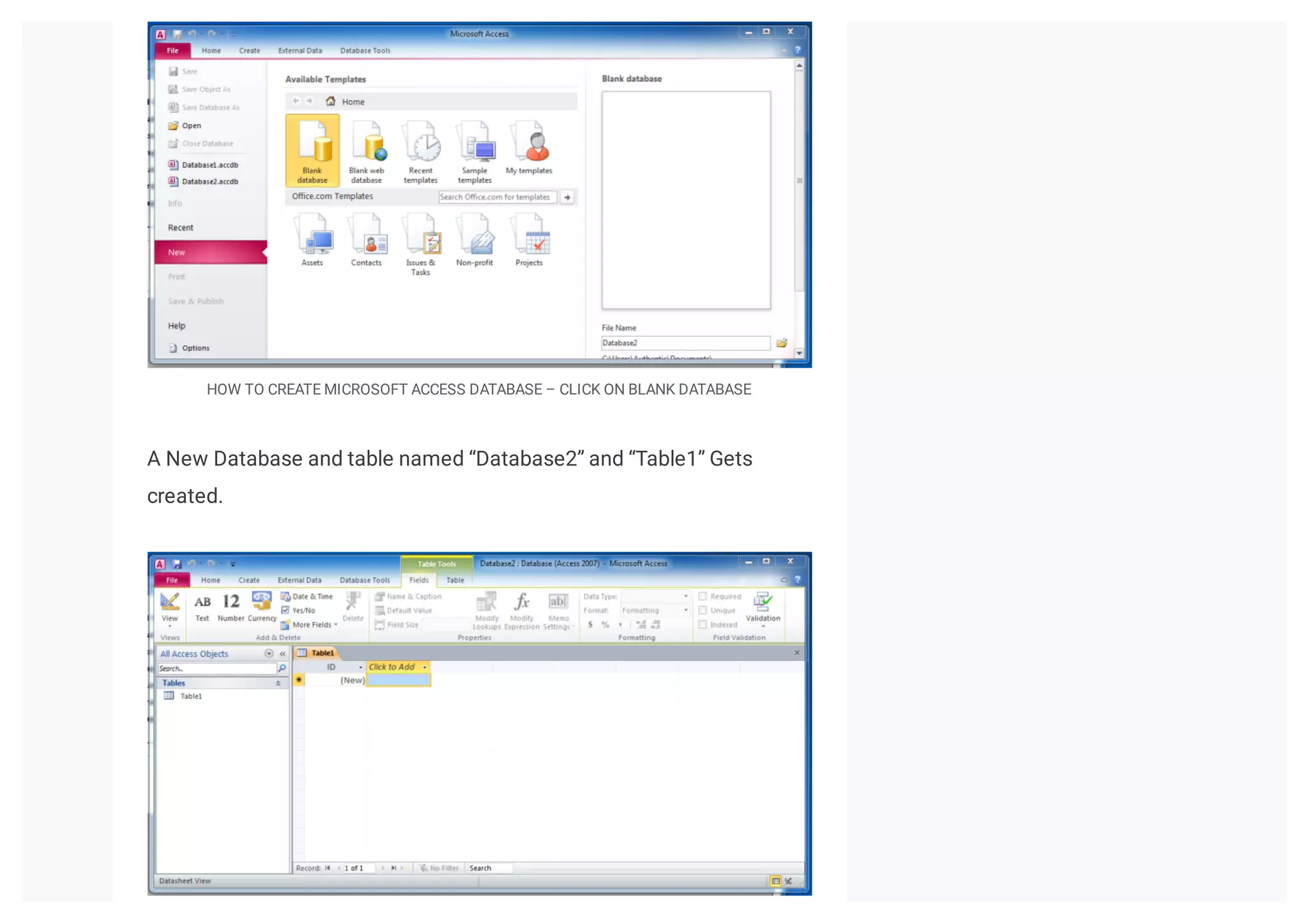Add a Text (AB) field in Fields ribbon
Viewport: 1308px width, 924px height.
[x=202, y=607]
